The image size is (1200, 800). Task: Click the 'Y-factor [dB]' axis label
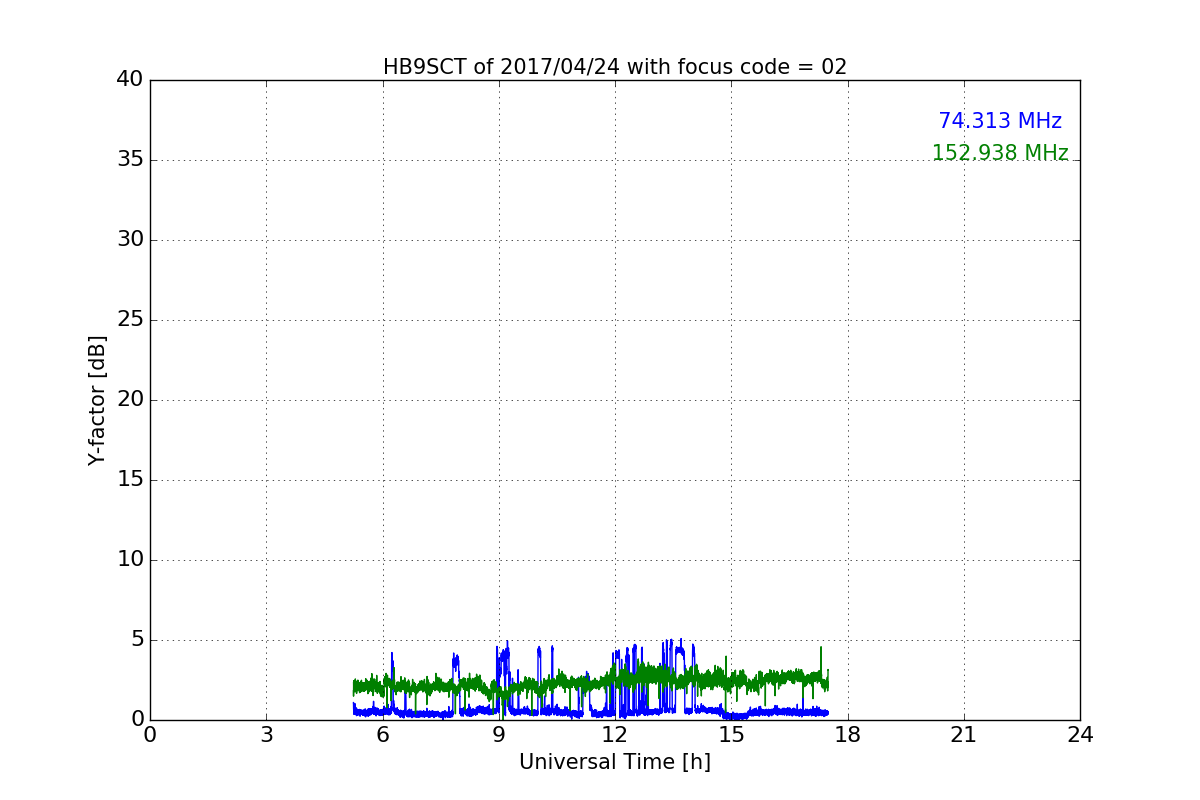click(97, 400)
